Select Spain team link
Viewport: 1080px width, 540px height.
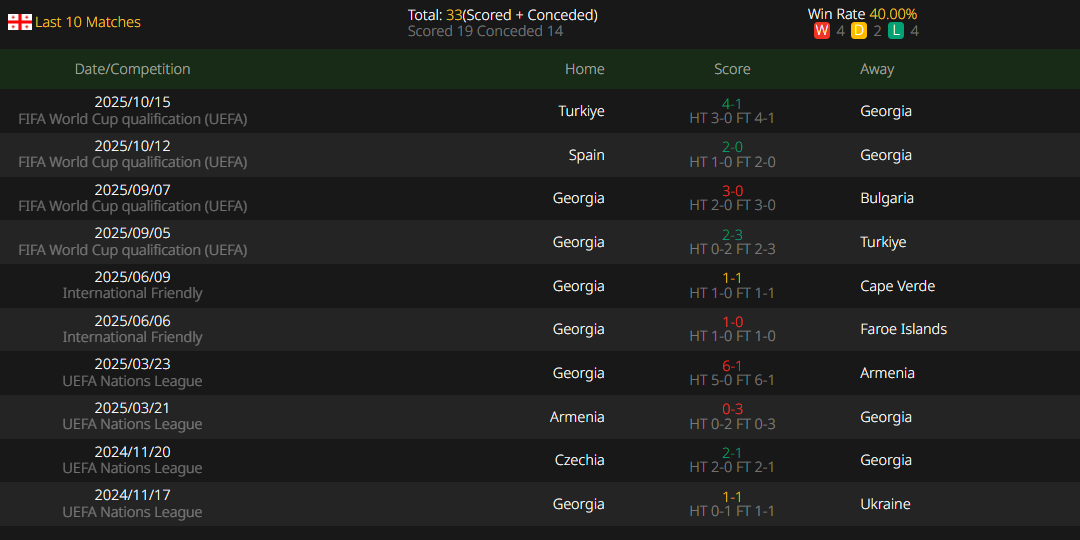coord(586,155)
